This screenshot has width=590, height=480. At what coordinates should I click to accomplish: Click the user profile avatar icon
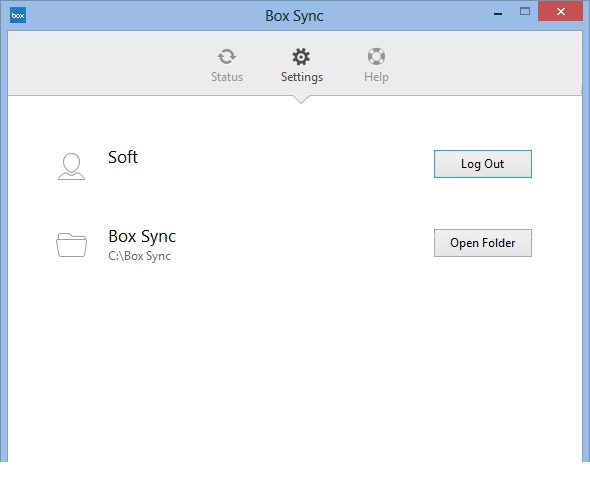(71, 166)
